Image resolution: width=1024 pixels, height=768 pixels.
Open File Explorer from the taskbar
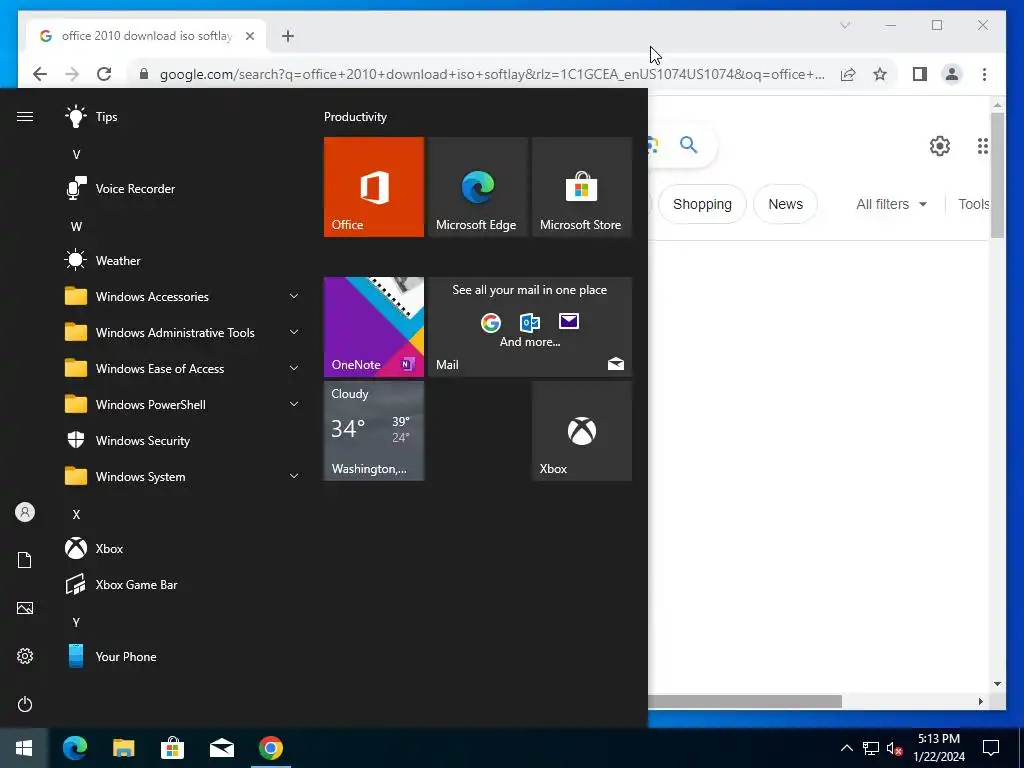[x=123, y=748]
